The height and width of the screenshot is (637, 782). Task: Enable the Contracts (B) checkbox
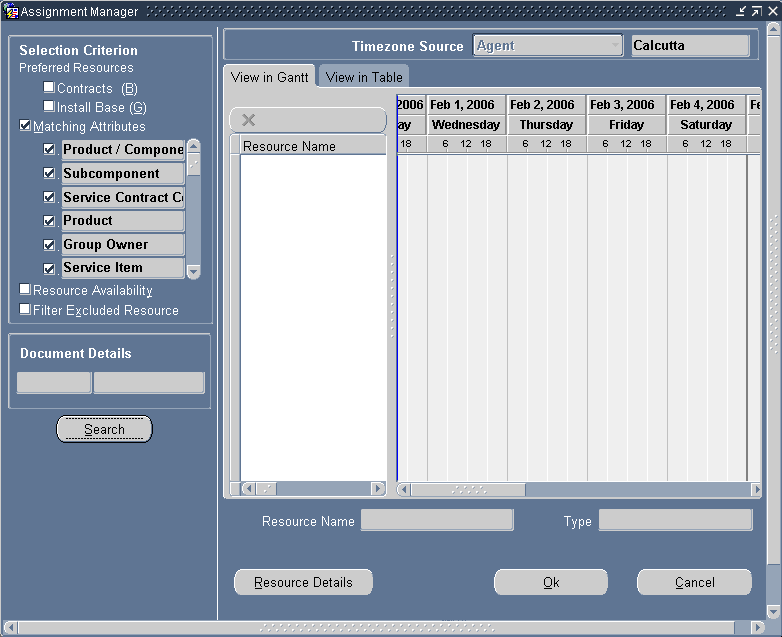click(49, 87)
